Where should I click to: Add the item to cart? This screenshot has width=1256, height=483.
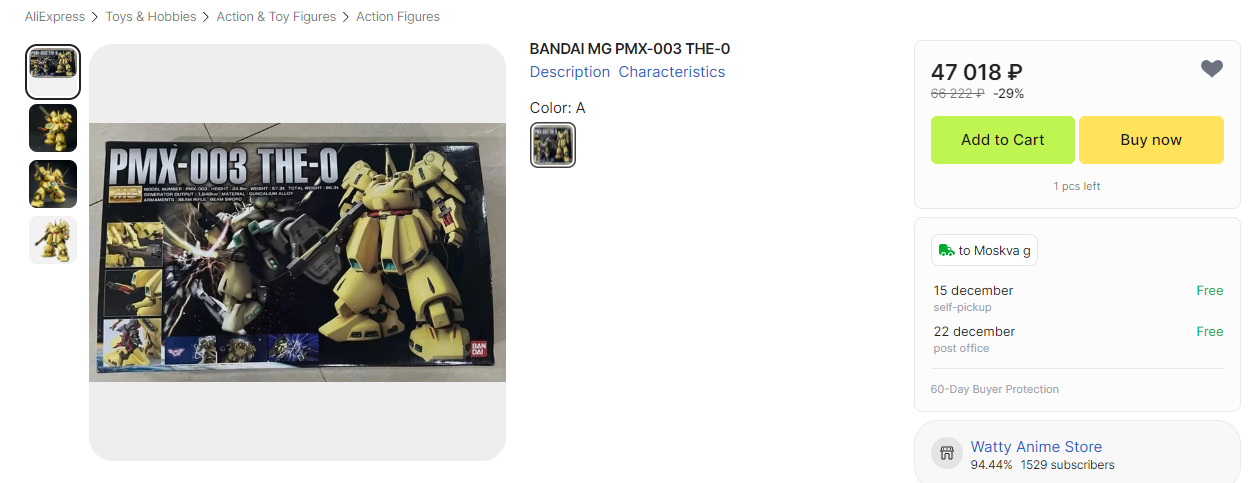pyautogui.click(x=1003, y=140)
